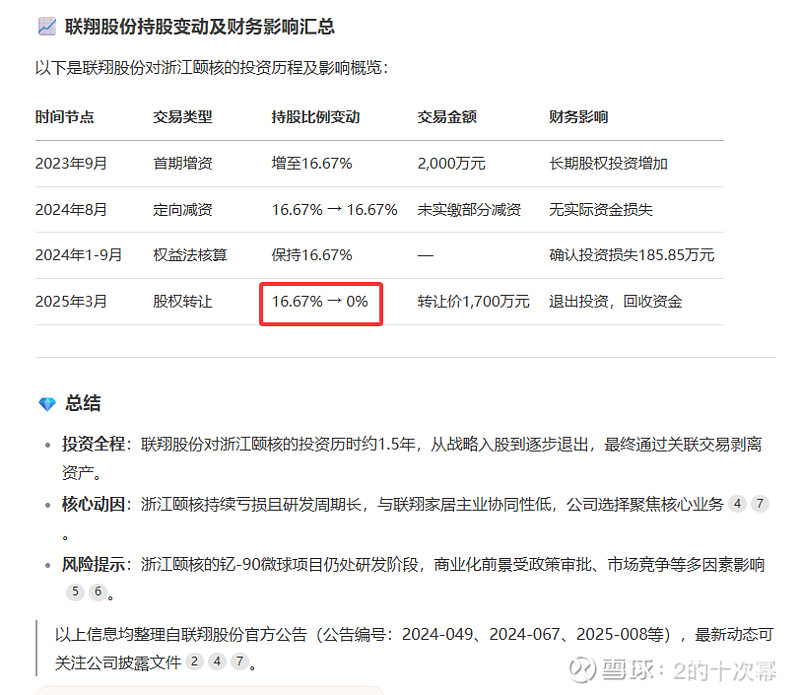Select the 2025年3月 date cell
Image resolution: width=800 pixels, height=695 pixels.
pos(71,302)
